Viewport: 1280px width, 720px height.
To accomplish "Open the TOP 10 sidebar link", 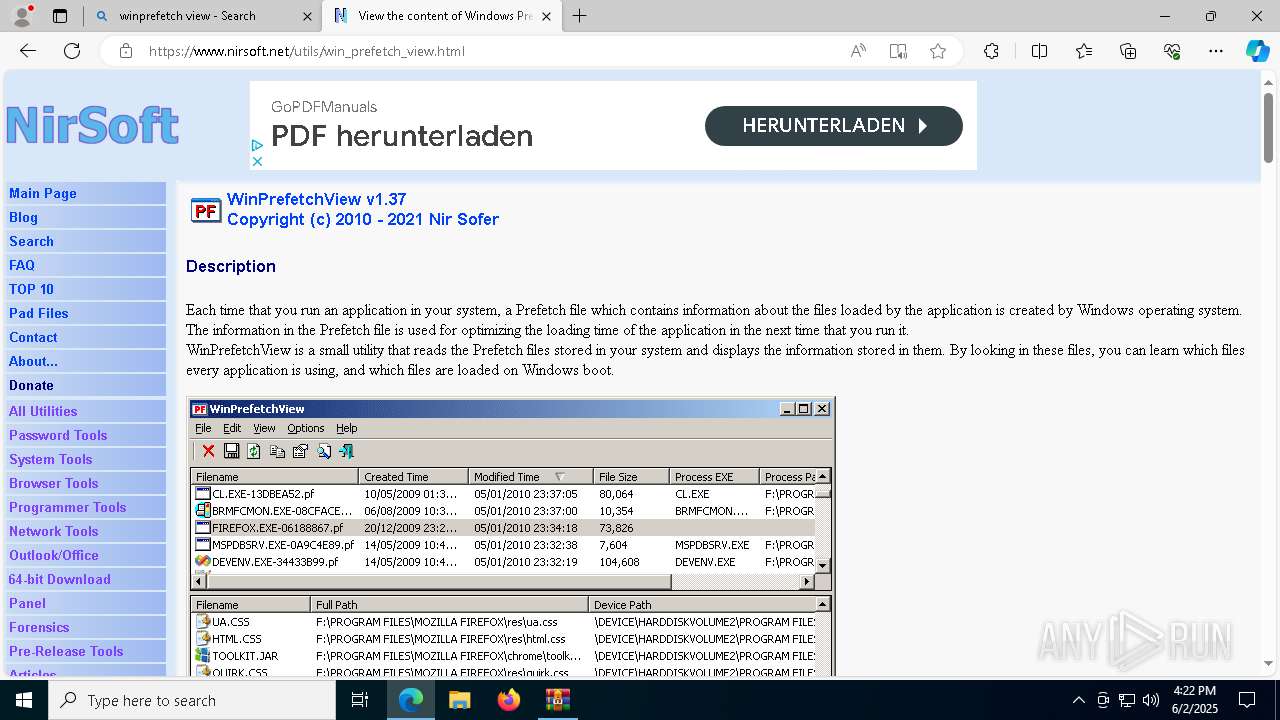I will point(31,289).
